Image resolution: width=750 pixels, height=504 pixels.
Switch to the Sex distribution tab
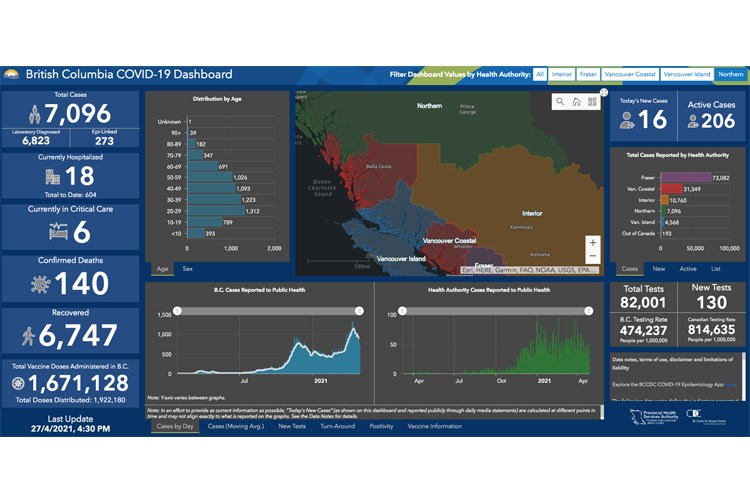coord(188,269)
